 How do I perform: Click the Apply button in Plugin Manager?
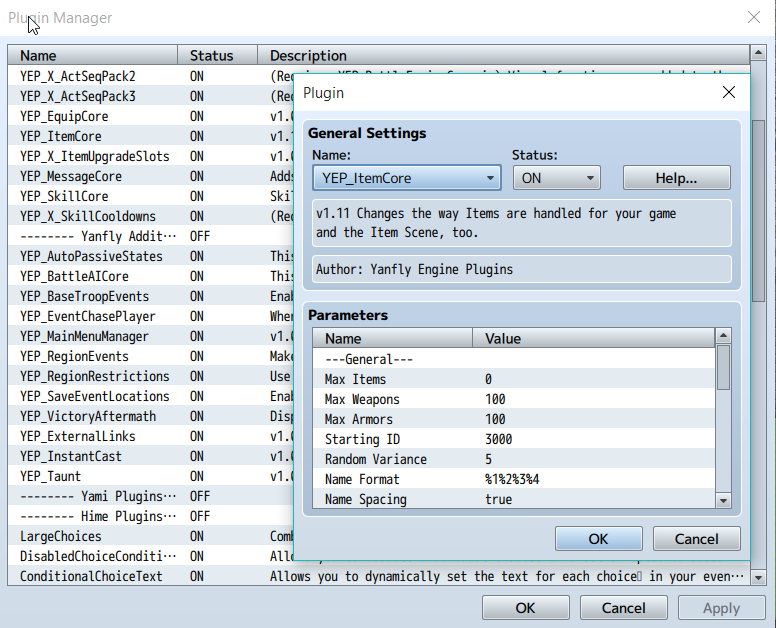coord(722,607)
